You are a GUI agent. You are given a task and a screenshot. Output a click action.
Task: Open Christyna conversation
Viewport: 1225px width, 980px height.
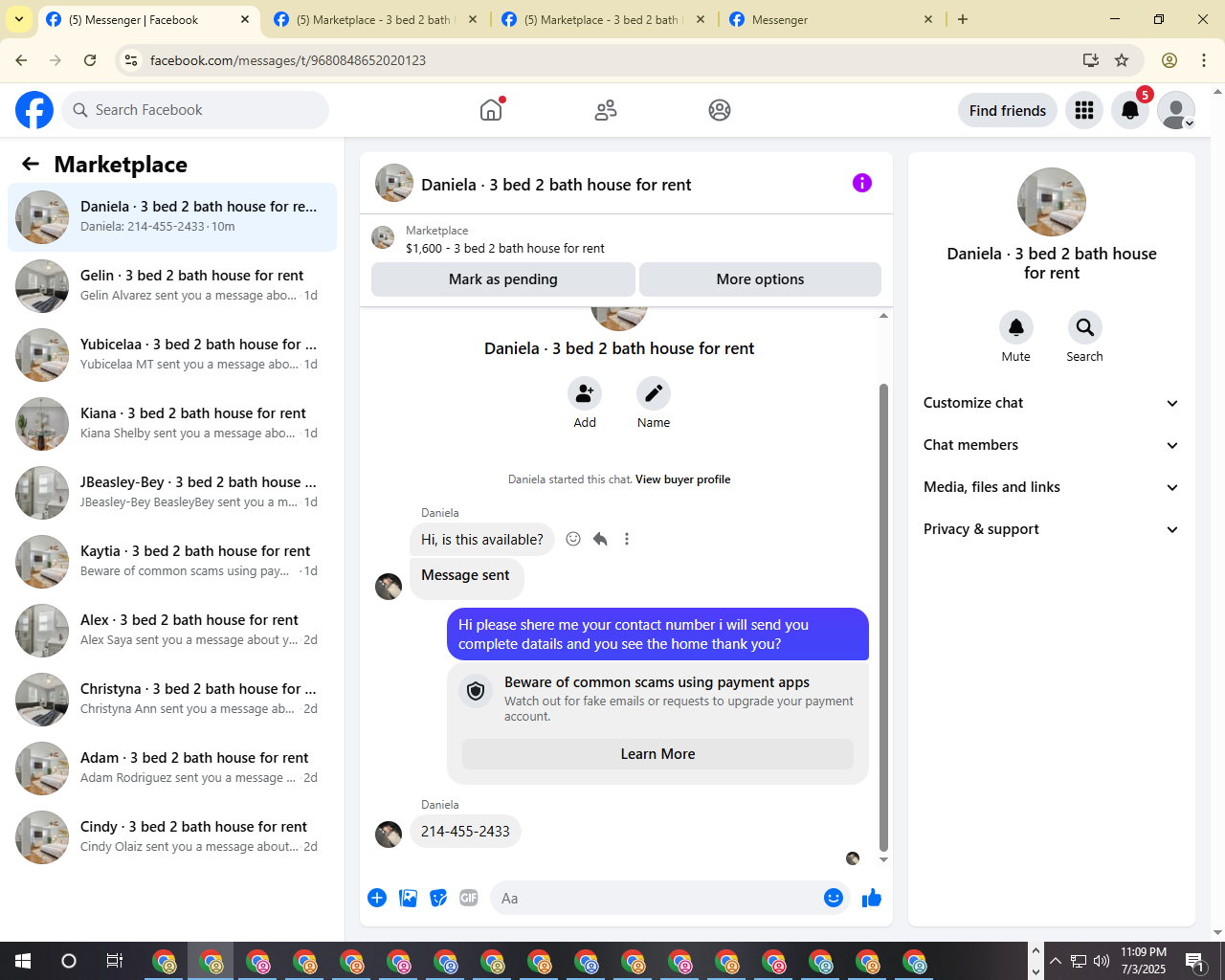click(172, 700)
